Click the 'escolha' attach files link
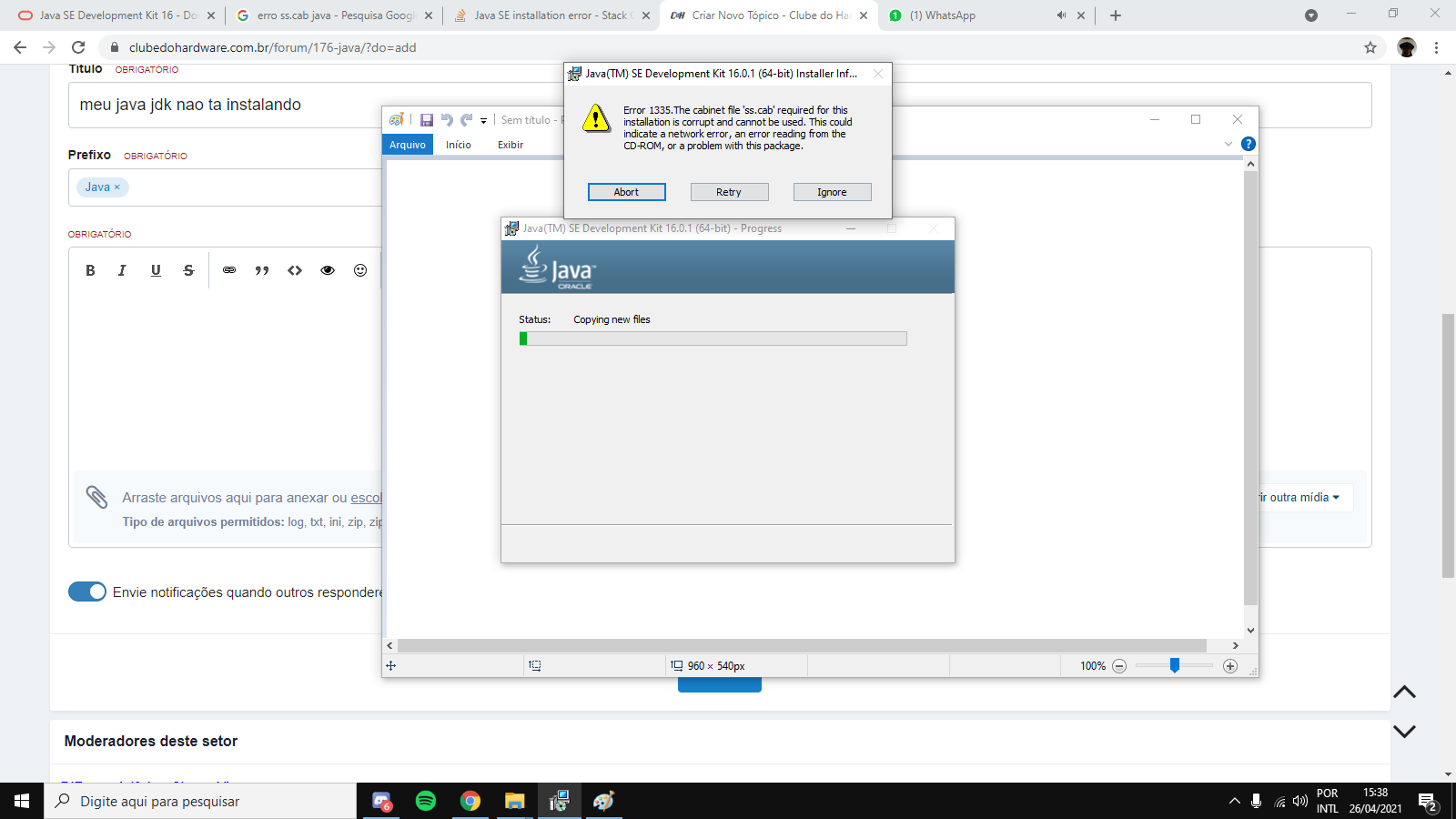1456x819 pixels. tap(367, 498)
